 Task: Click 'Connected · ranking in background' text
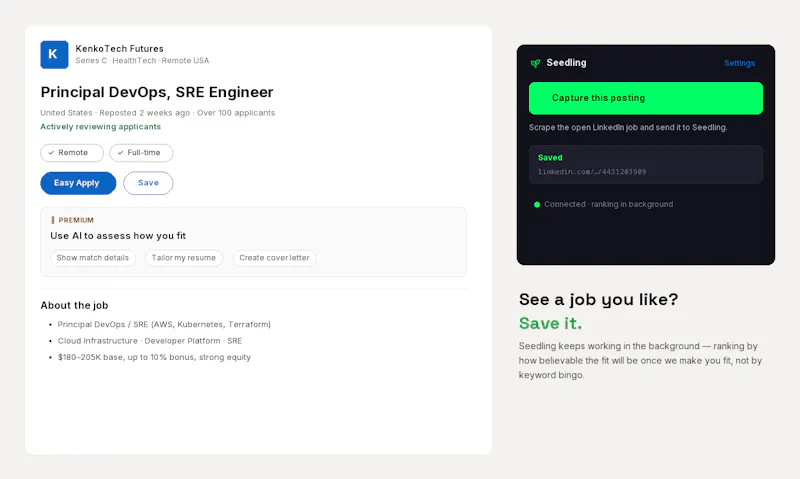click(608, 205)
